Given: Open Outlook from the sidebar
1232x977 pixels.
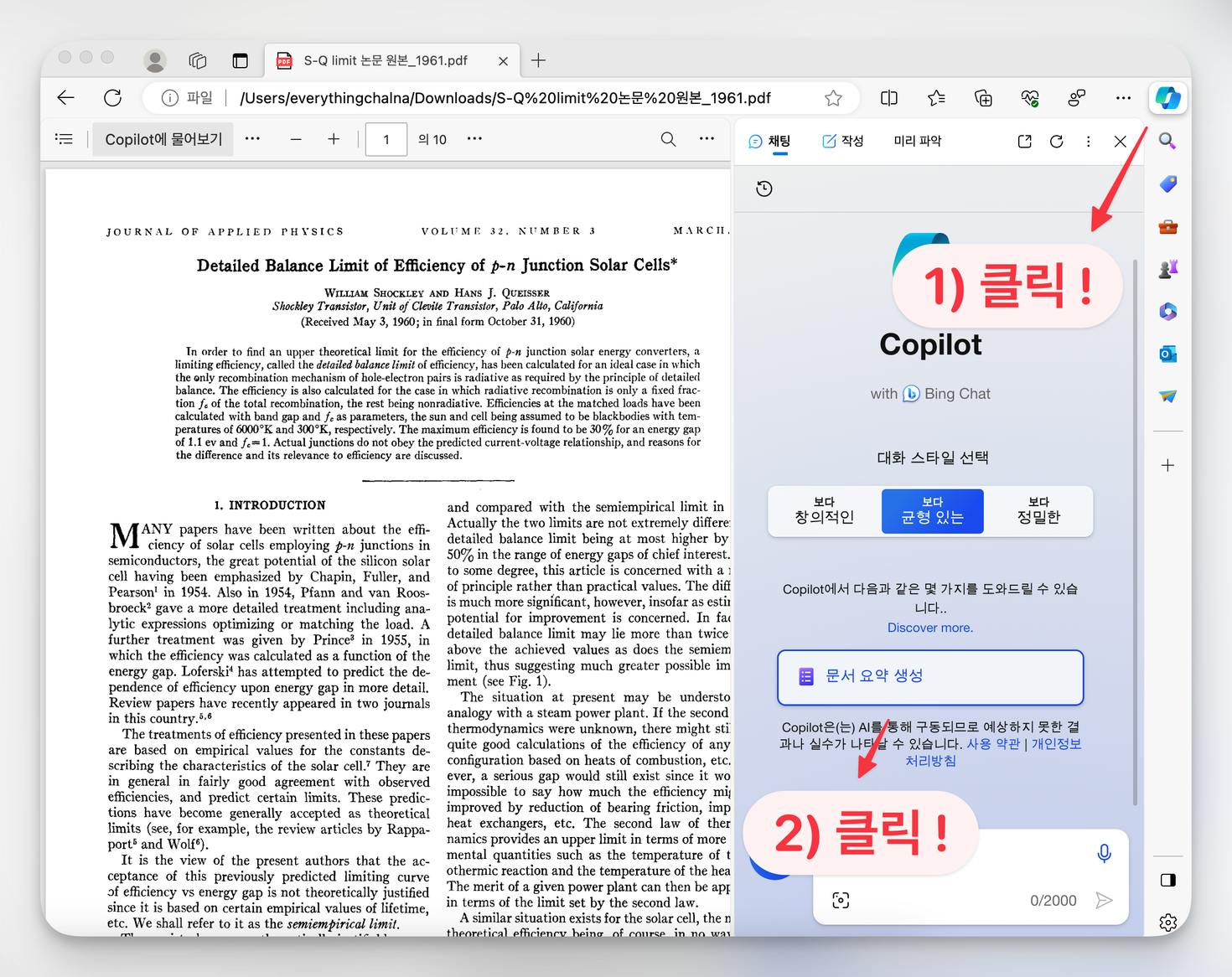Looking at the screenshot, I should [x=1167, y=354].
